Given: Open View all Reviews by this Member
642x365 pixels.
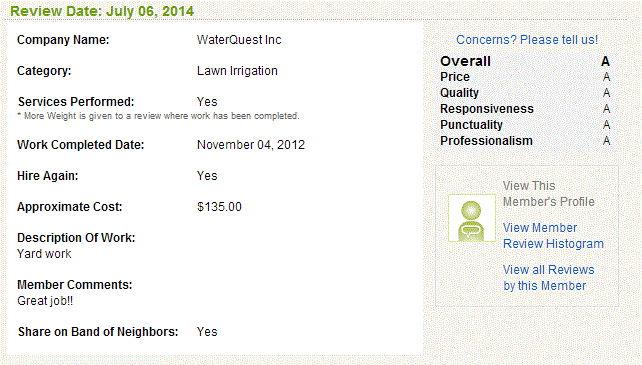Looking at the screenshot, I should 549,278.
